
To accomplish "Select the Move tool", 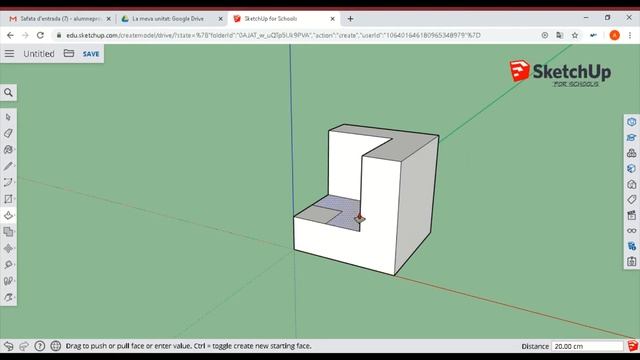I will coord(8,248).
